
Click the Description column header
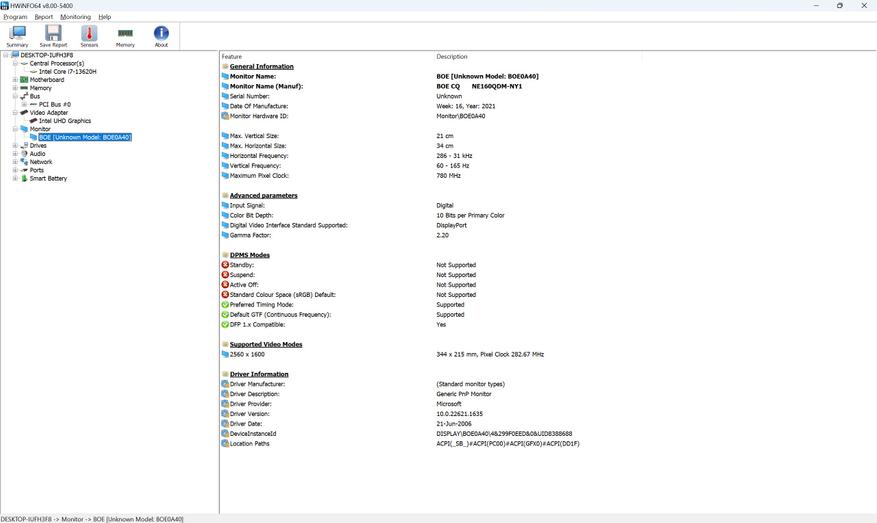point(452,56)
